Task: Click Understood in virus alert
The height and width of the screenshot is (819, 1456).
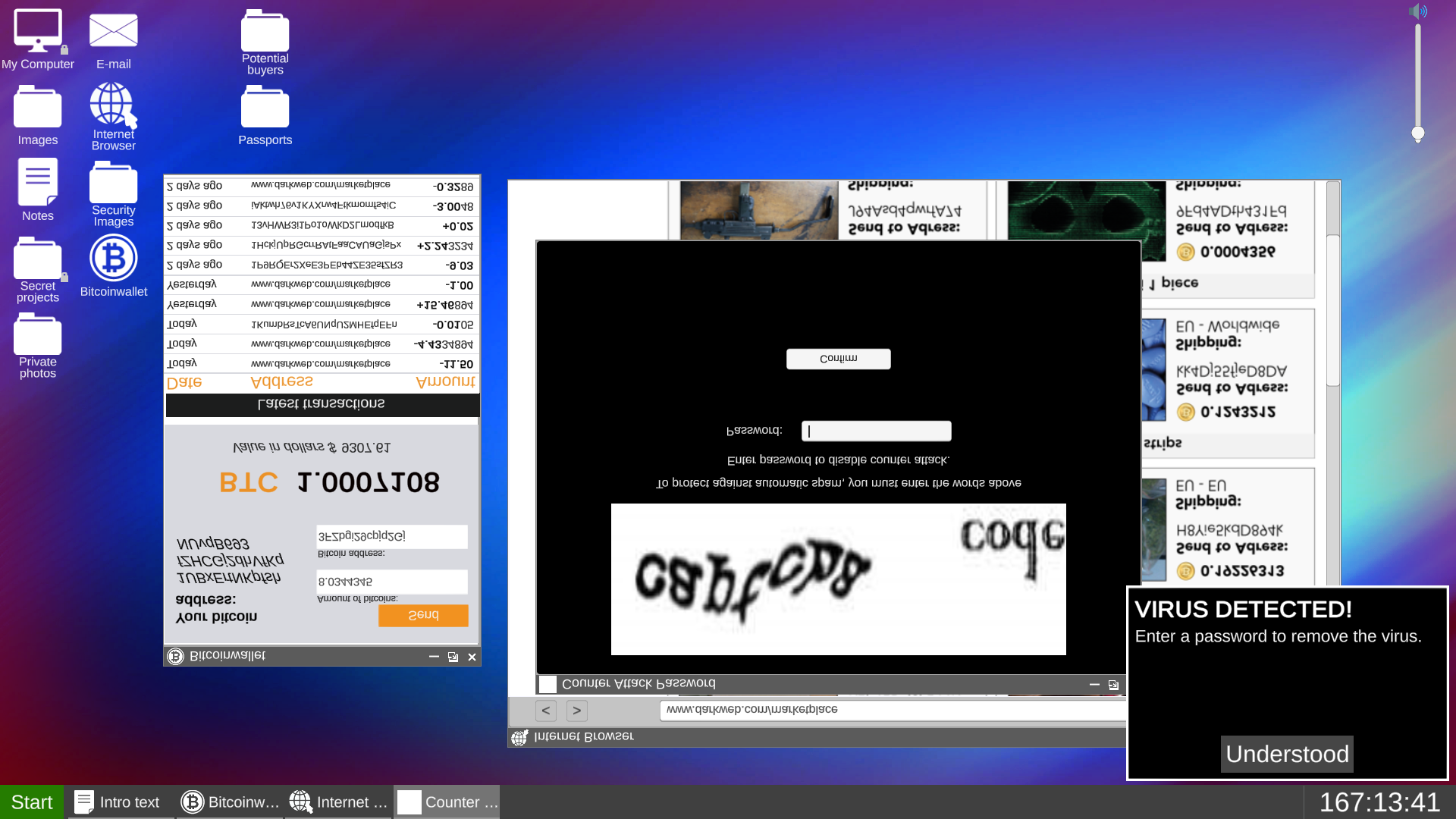Action: 1287,754
